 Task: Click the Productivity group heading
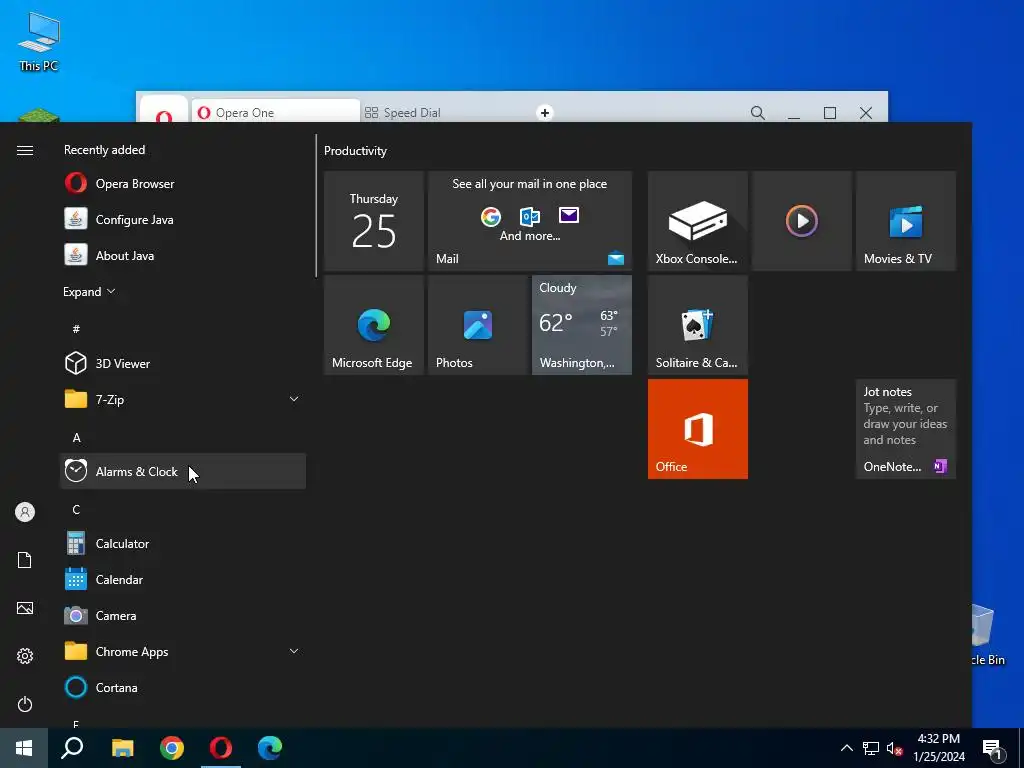355,151
